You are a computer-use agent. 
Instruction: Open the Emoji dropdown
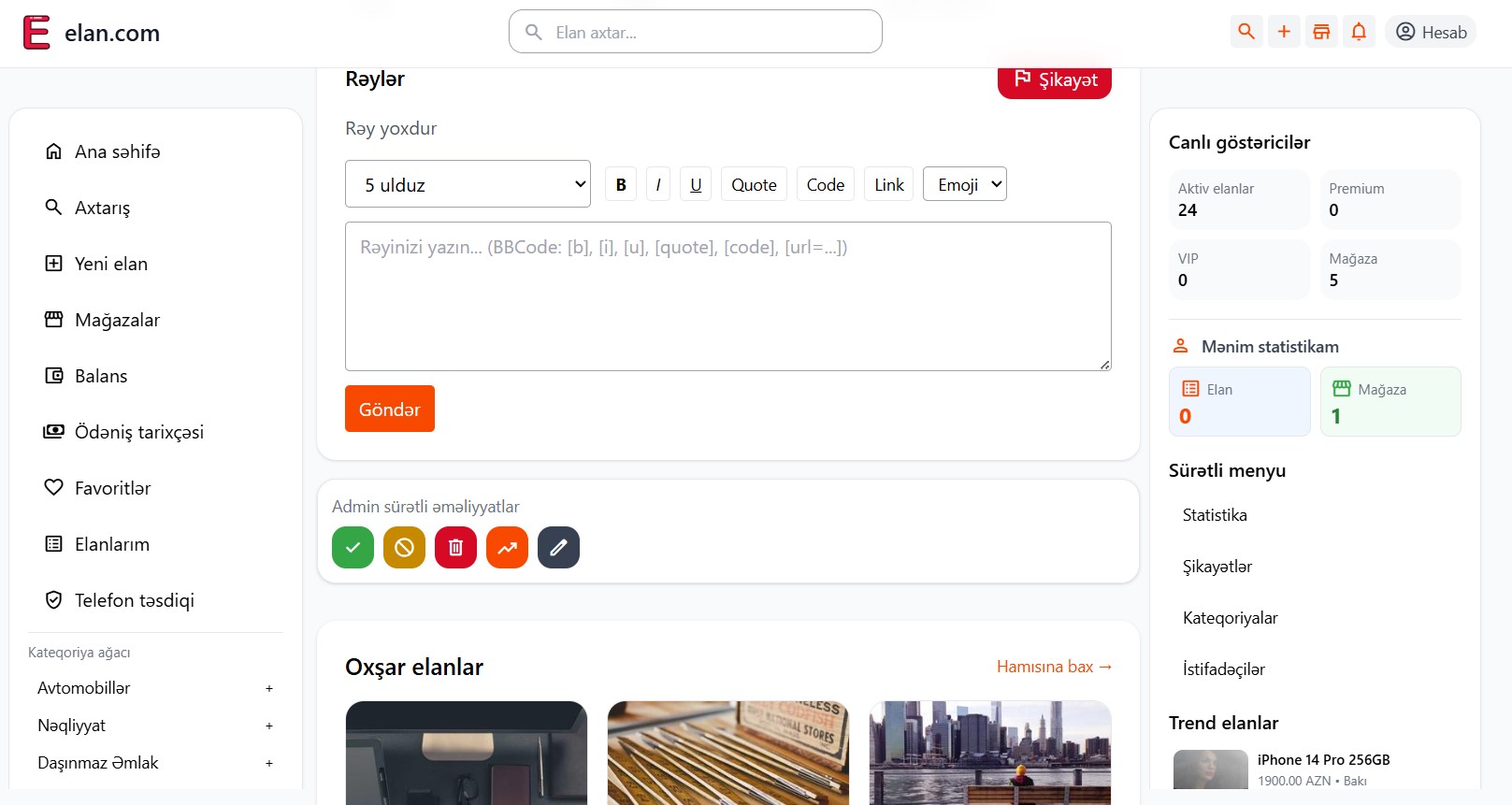[964, 184]
